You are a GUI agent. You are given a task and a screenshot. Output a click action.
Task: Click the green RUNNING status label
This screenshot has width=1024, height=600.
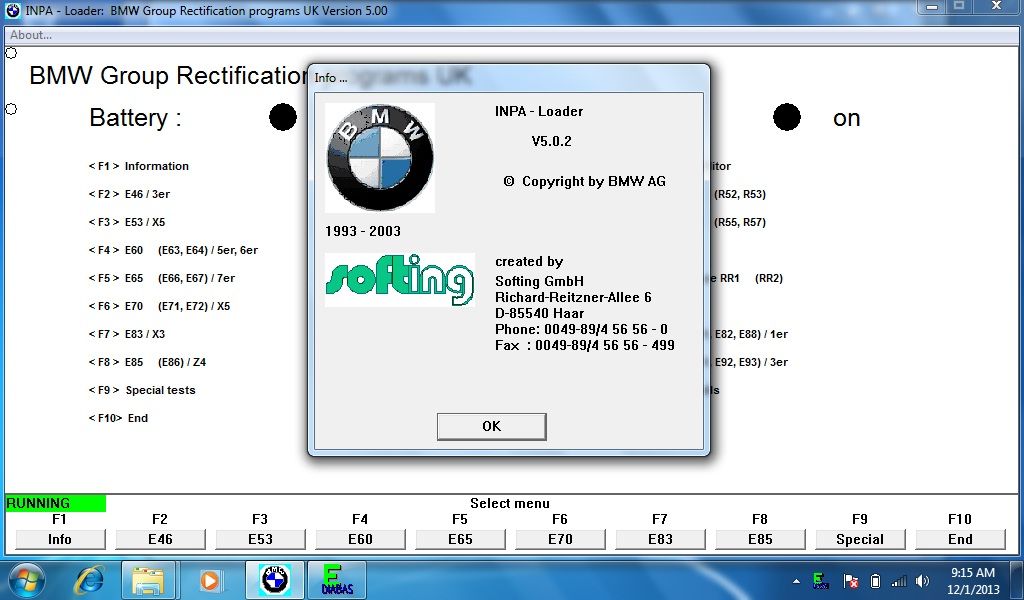click(55, 503)
